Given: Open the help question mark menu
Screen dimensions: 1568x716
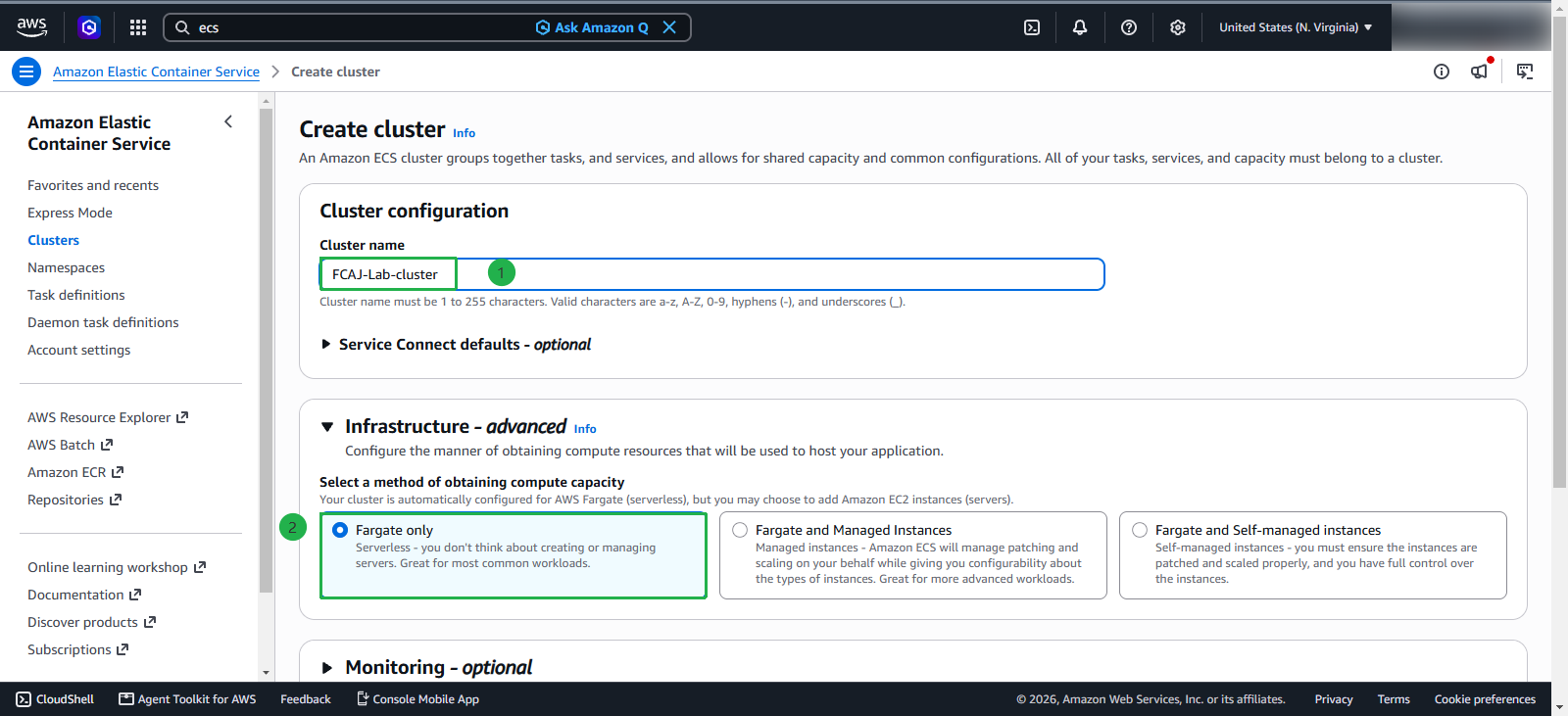Looking at the screenshot, I should (1129, 27).
